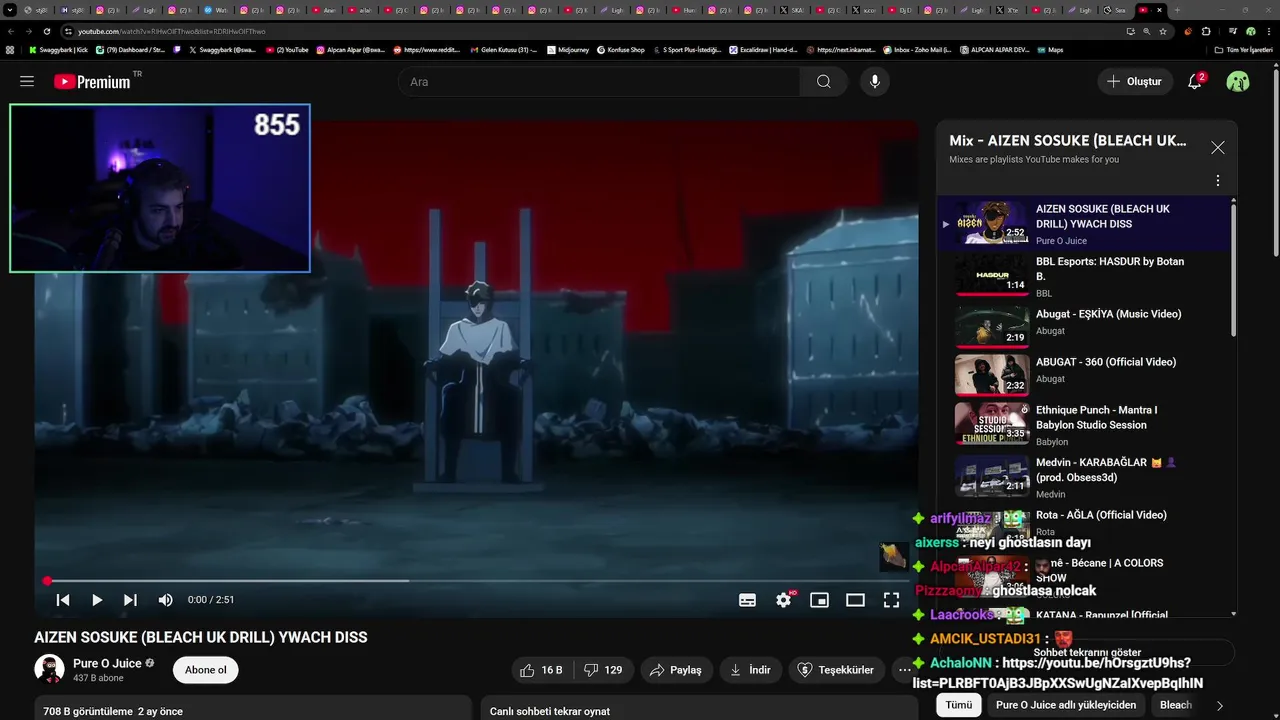Open Swaggybark Kick bookmark
The height and width of the screenshot is (720, 1280).
click(58, 50)
